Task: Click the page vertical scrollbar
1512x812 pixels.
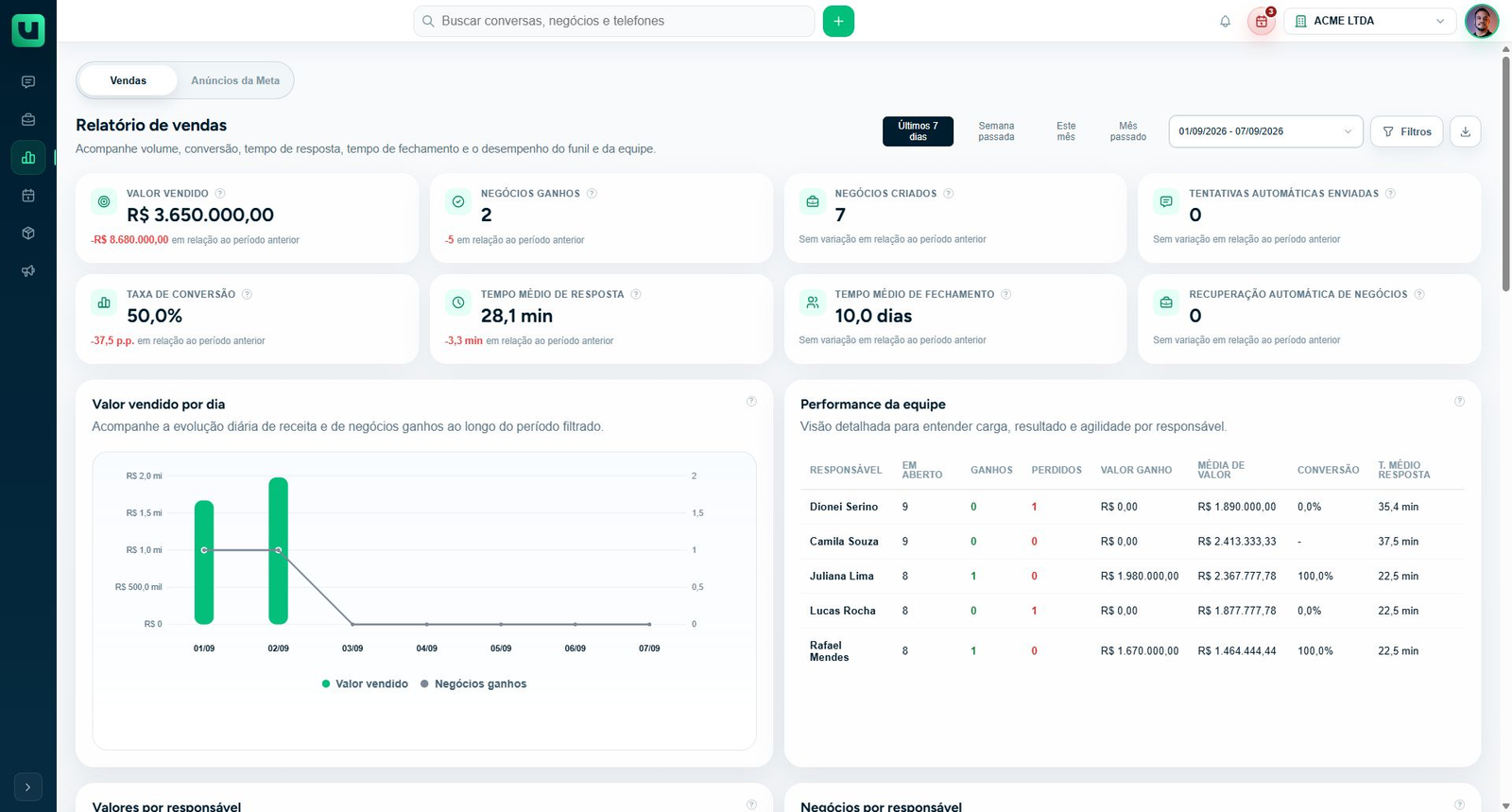Action: 1505,174
